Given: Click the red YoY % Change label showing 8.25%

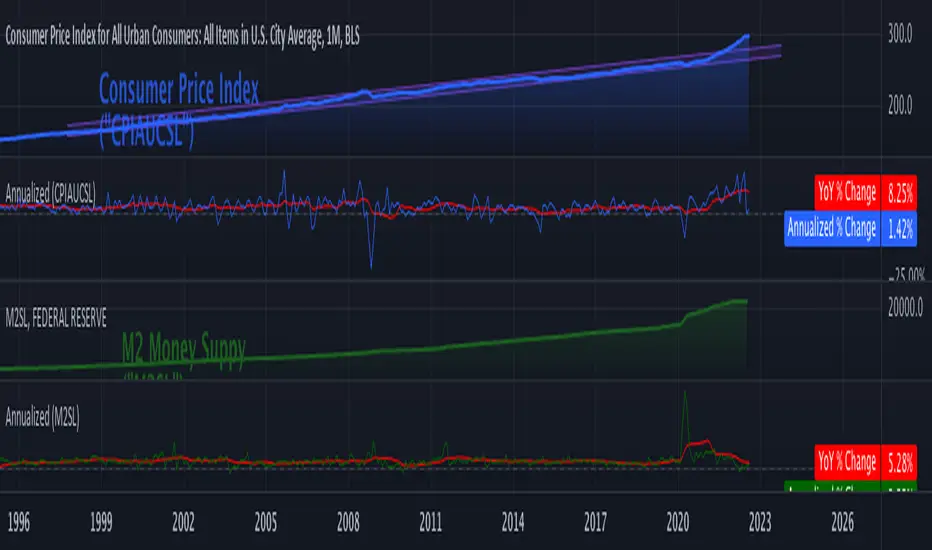Looking at the screenshot, I should [x=845, y=192].
